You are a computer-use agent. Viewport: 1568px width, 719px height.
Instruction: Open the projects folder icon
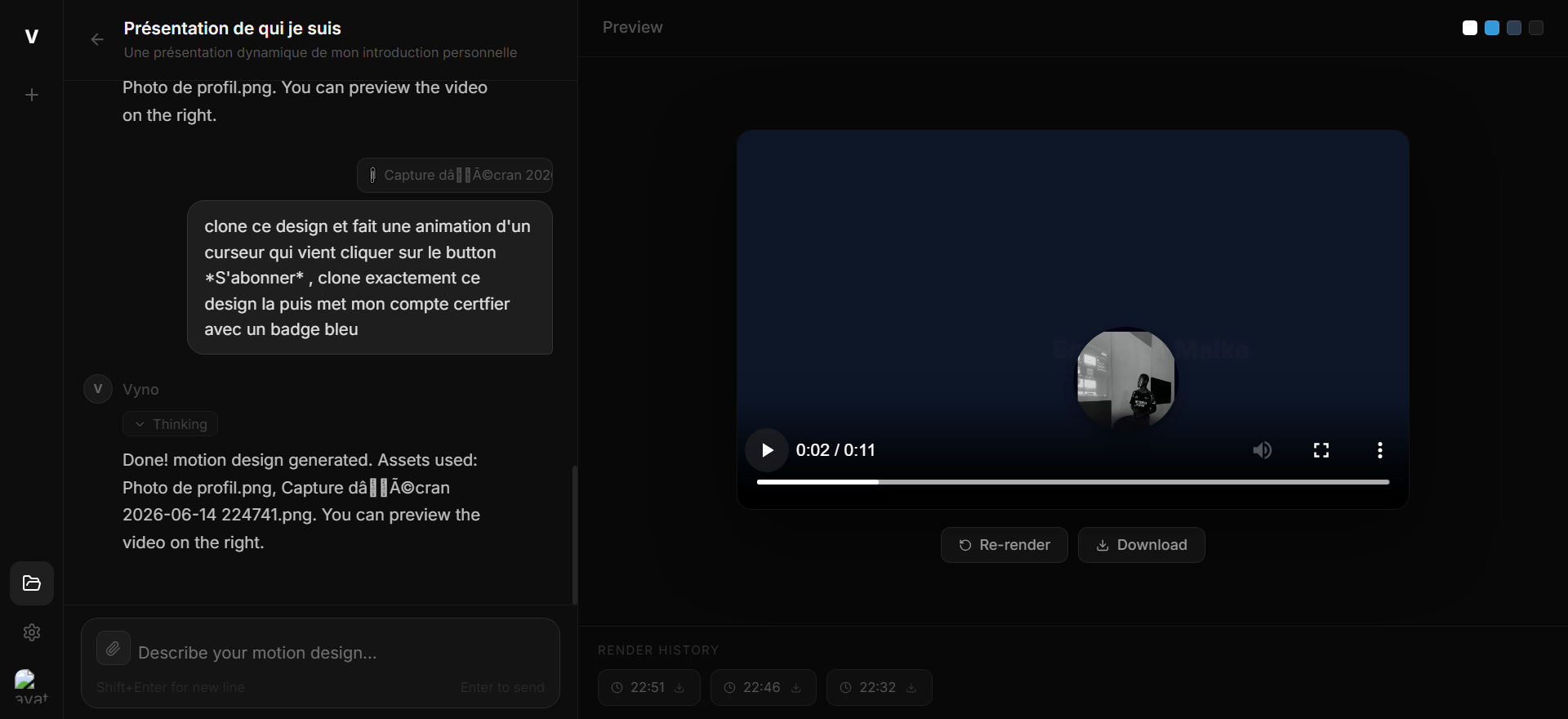click(32, 583)
